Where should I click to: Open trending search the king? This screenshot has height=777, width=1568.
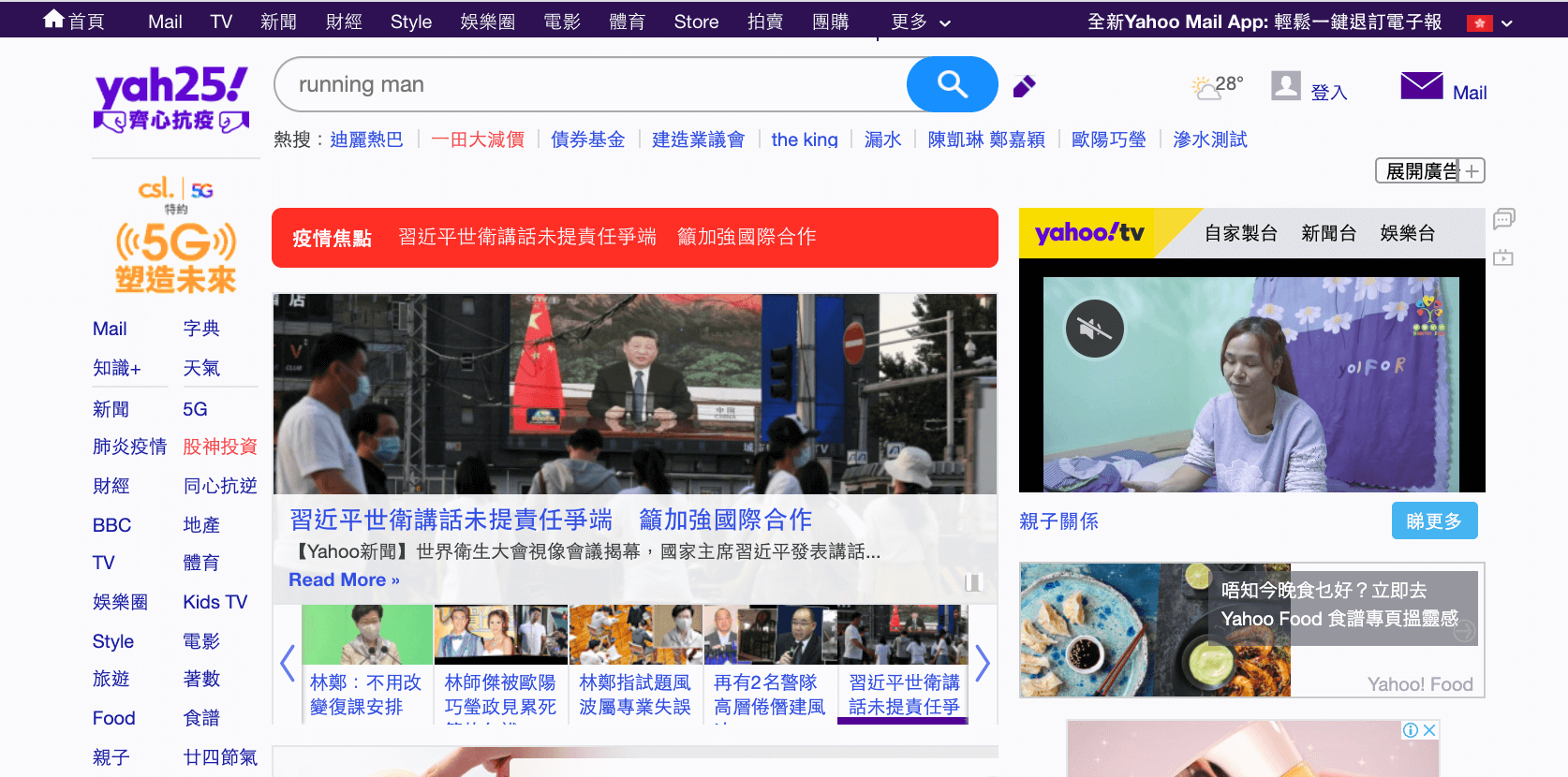tap(804, 139)
